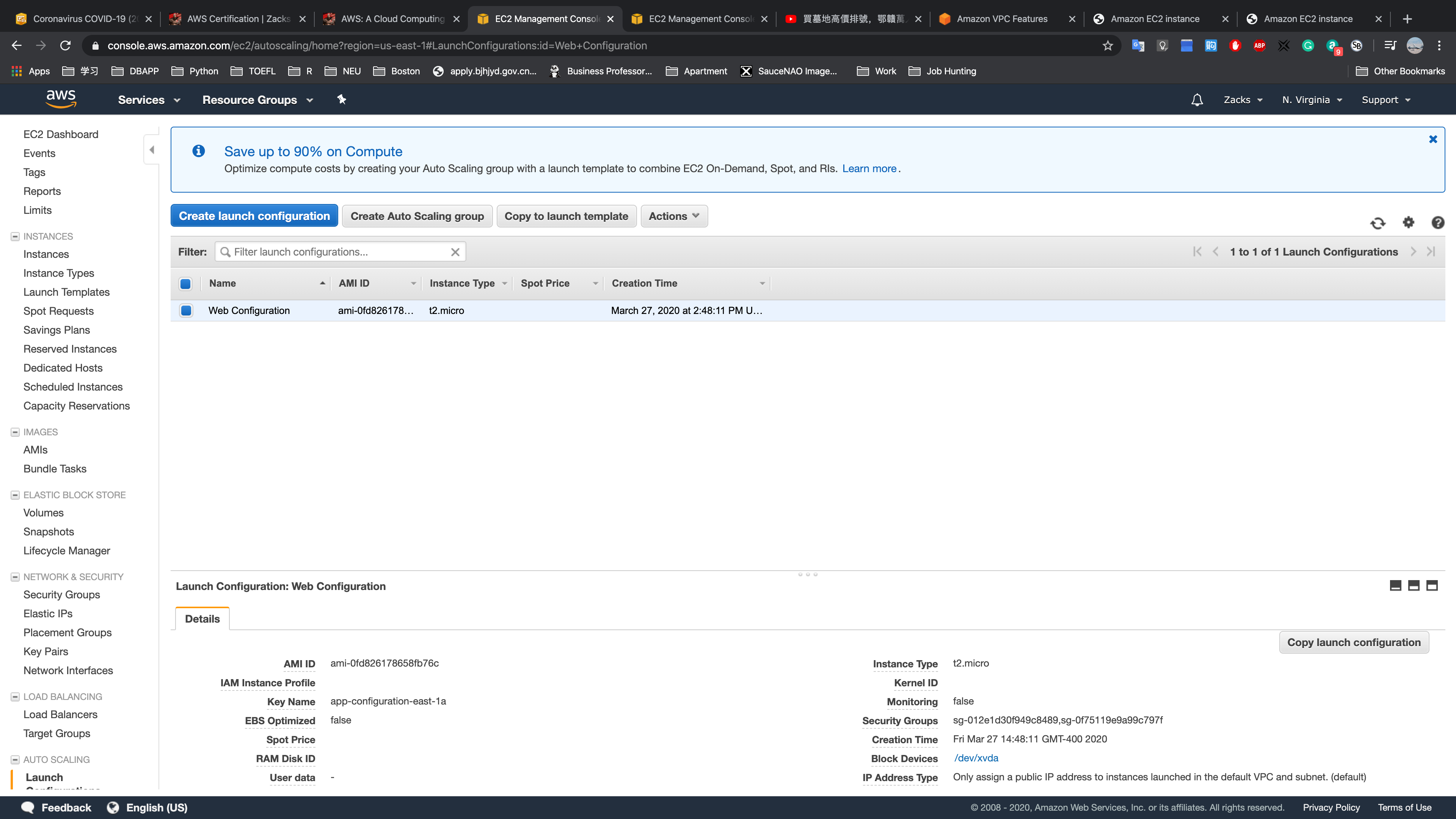Screen dimensions: 1456x819
Task: Open the /dev/xvda block device link
Action: pyautogui.click(x=976, y=758)
